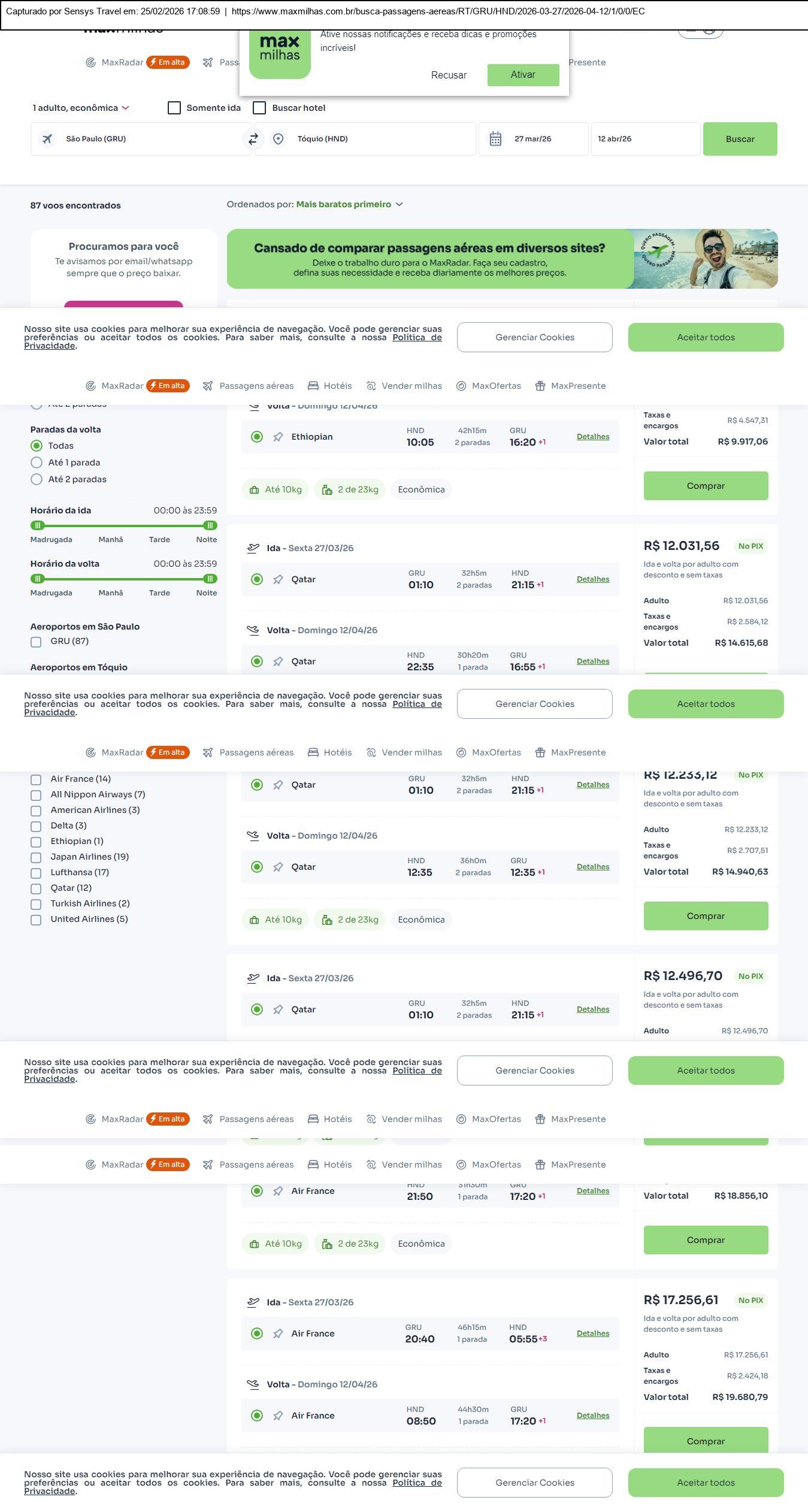Click the Até 10kg carry-on bag badge

click(x=276, y=489)
